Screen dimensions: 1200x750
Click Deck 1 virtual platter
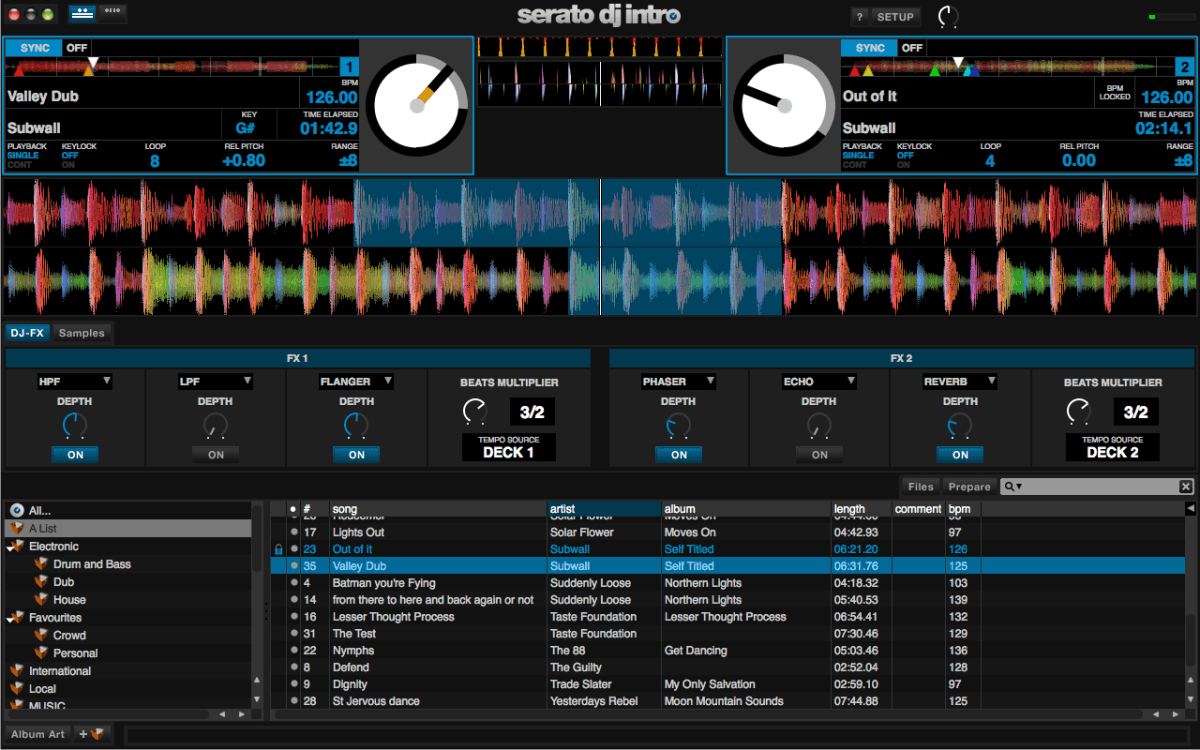(417, 105)
